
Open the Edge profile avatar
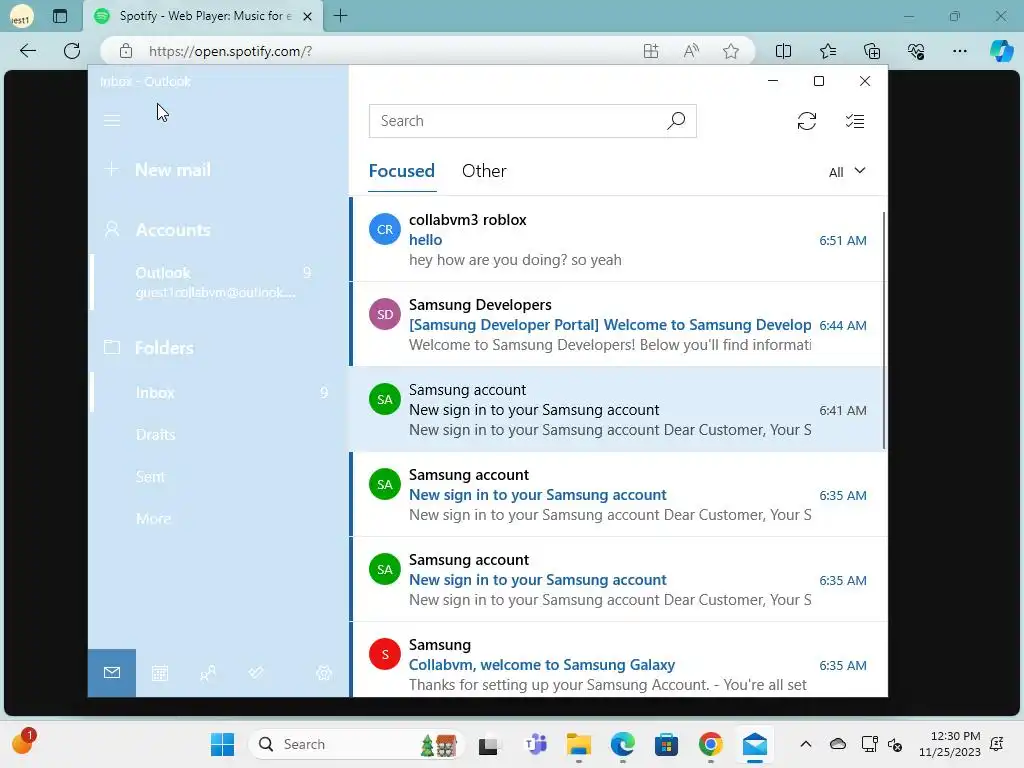tap(22, 16)
